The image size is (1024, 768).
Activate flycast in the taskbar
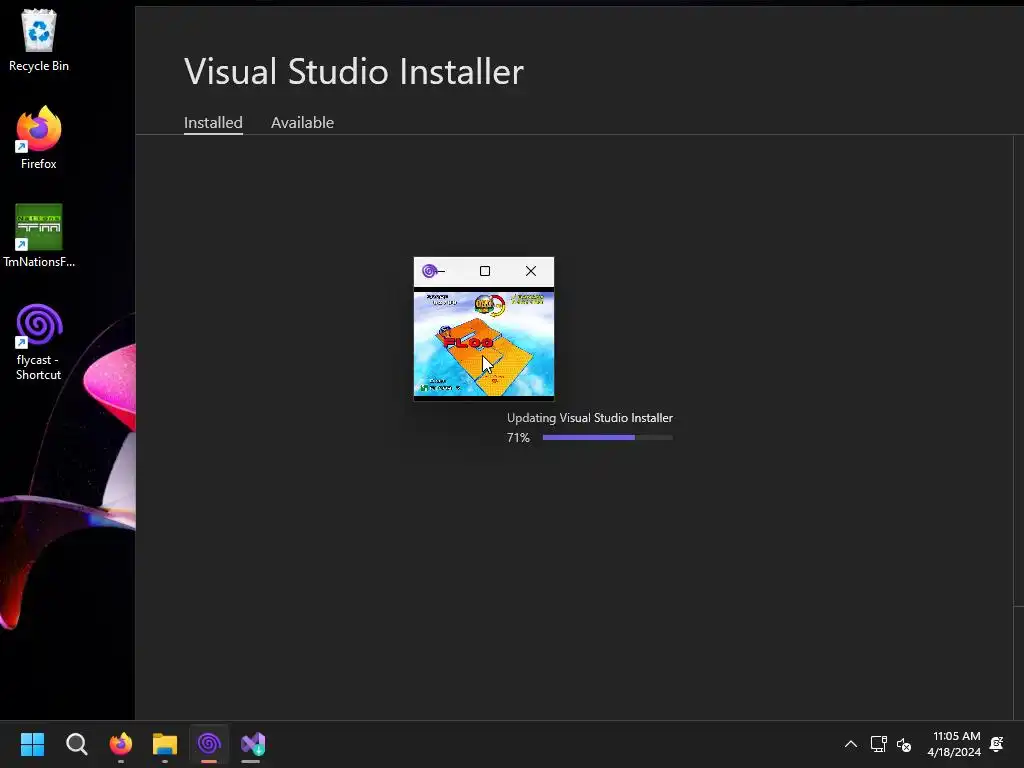coord(209,744)
